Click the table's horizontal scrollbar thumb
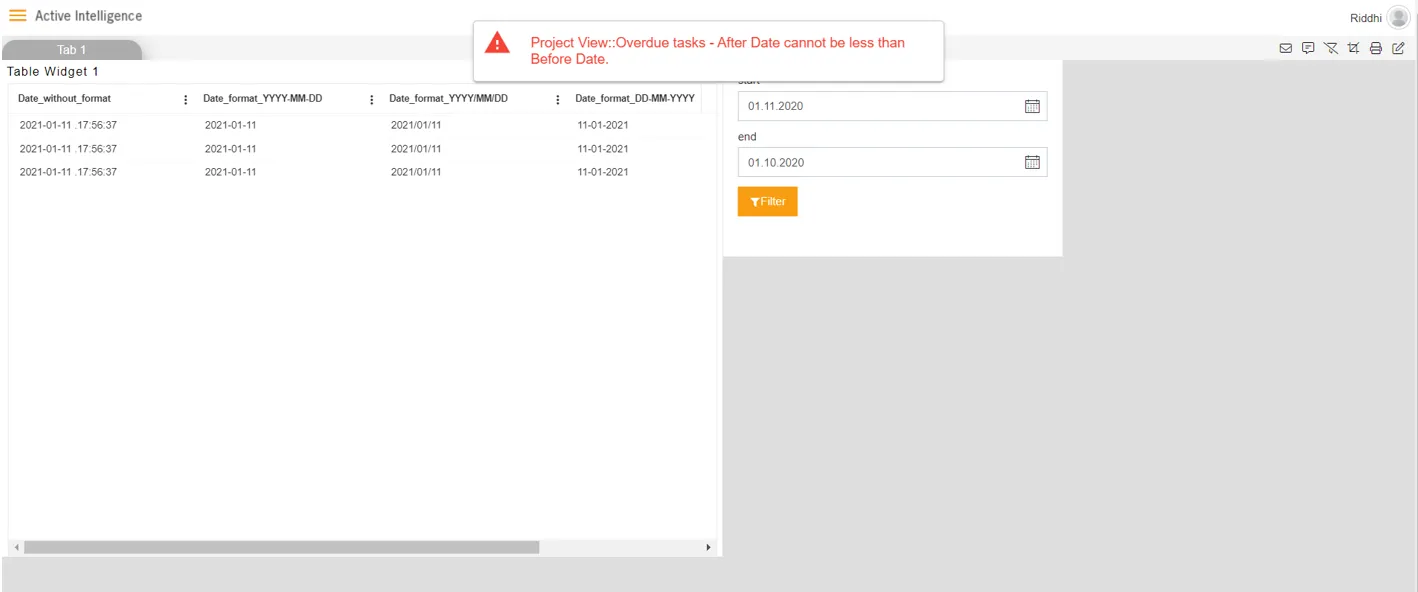Screen dimensions: 1418x592 point(282,547)
